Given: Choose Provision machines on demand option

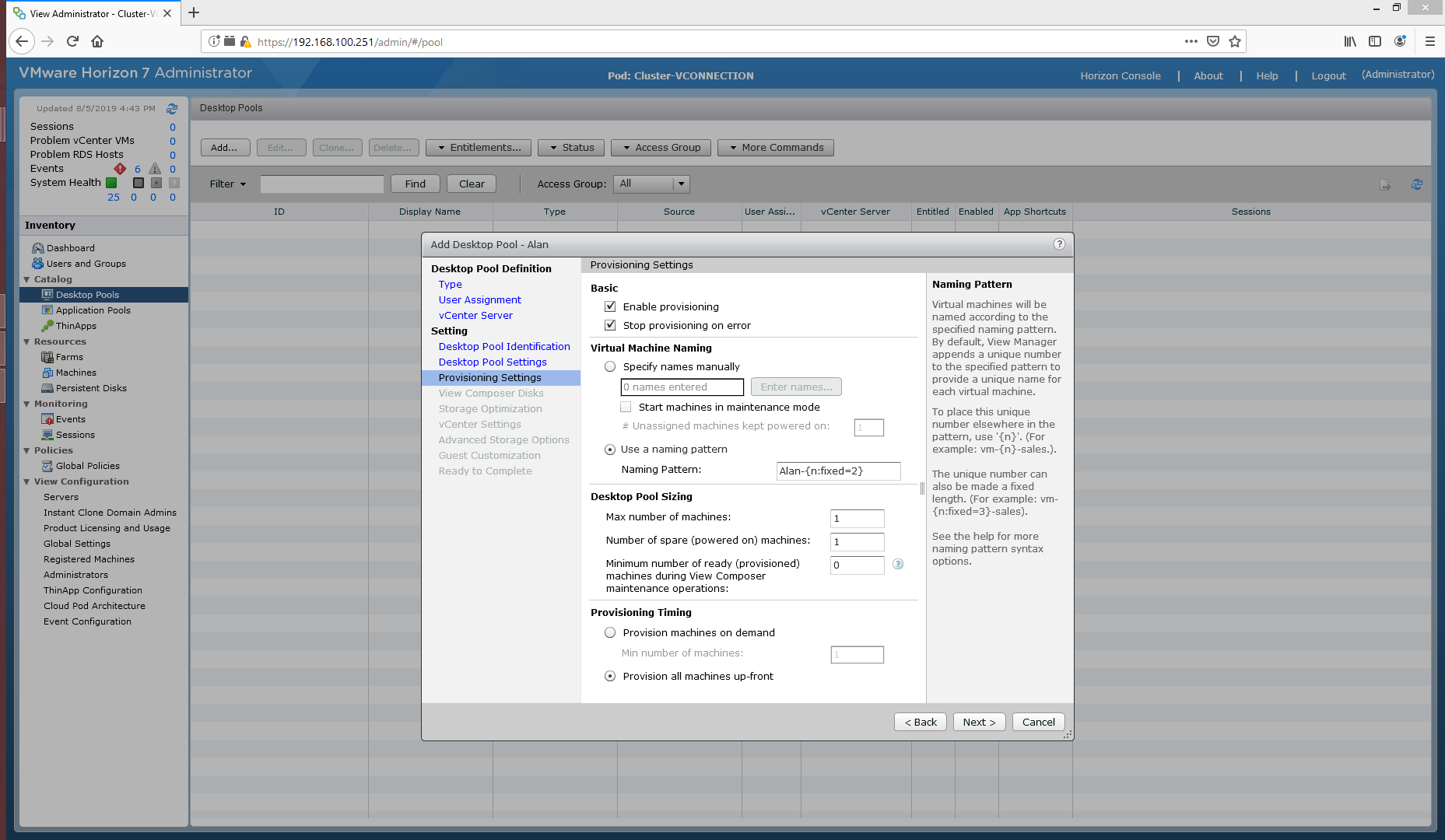Looking at the screenshot, I should coord(610,632).
